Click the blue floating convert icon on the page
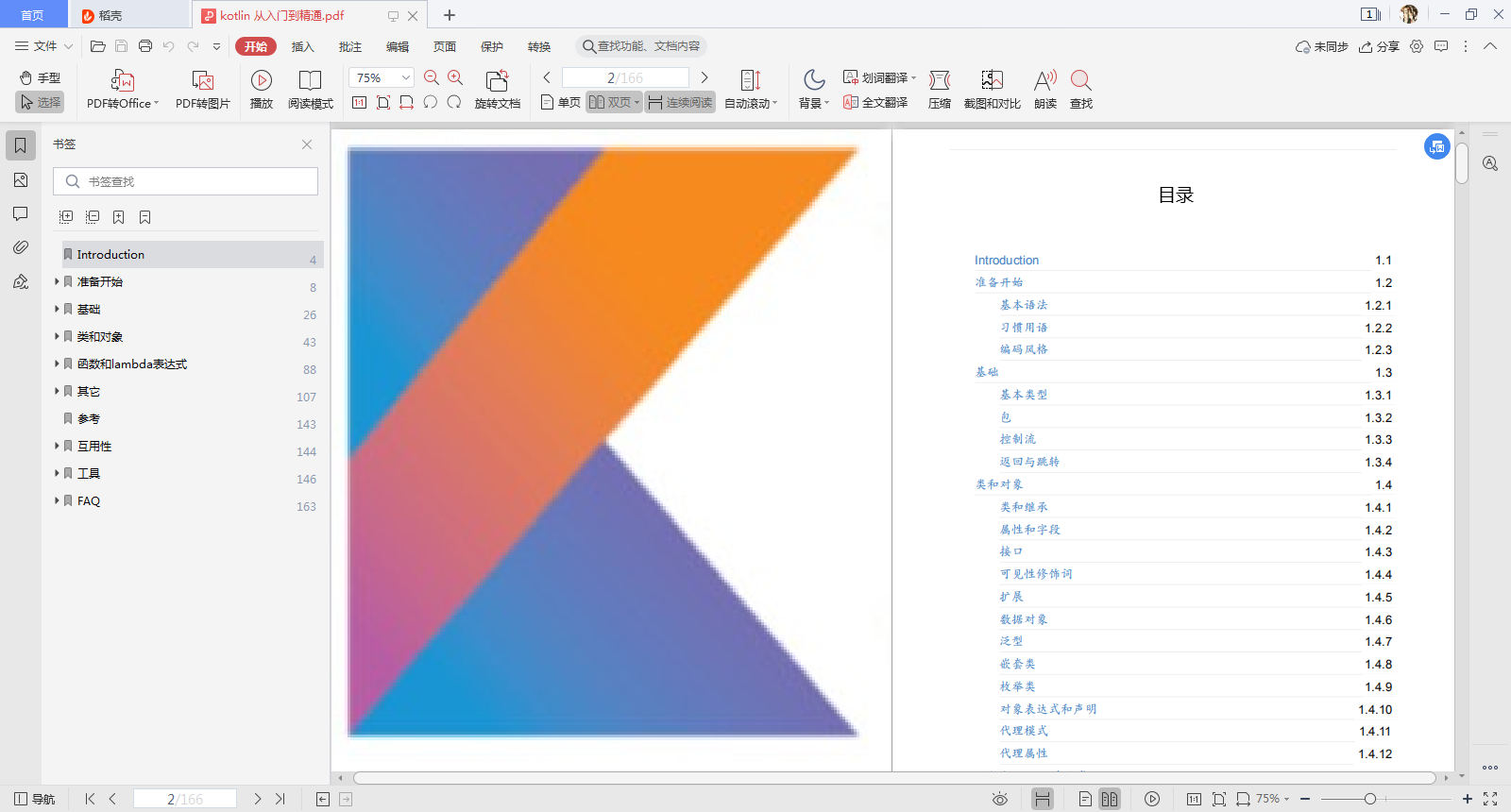This screenshot has height=812, width=1511. tap(1436, 146)
